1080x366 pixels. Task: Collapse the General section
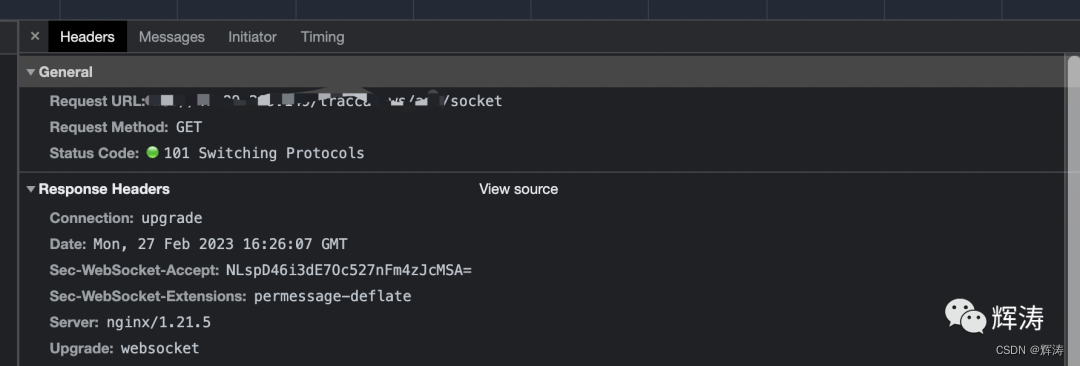pyautogui.click(x=31, y=72)
